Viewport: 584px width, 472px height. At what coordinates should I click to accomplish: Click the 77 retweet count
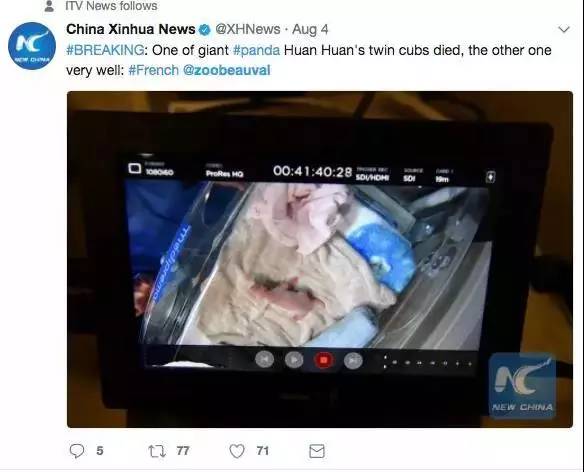pos(183,451)
